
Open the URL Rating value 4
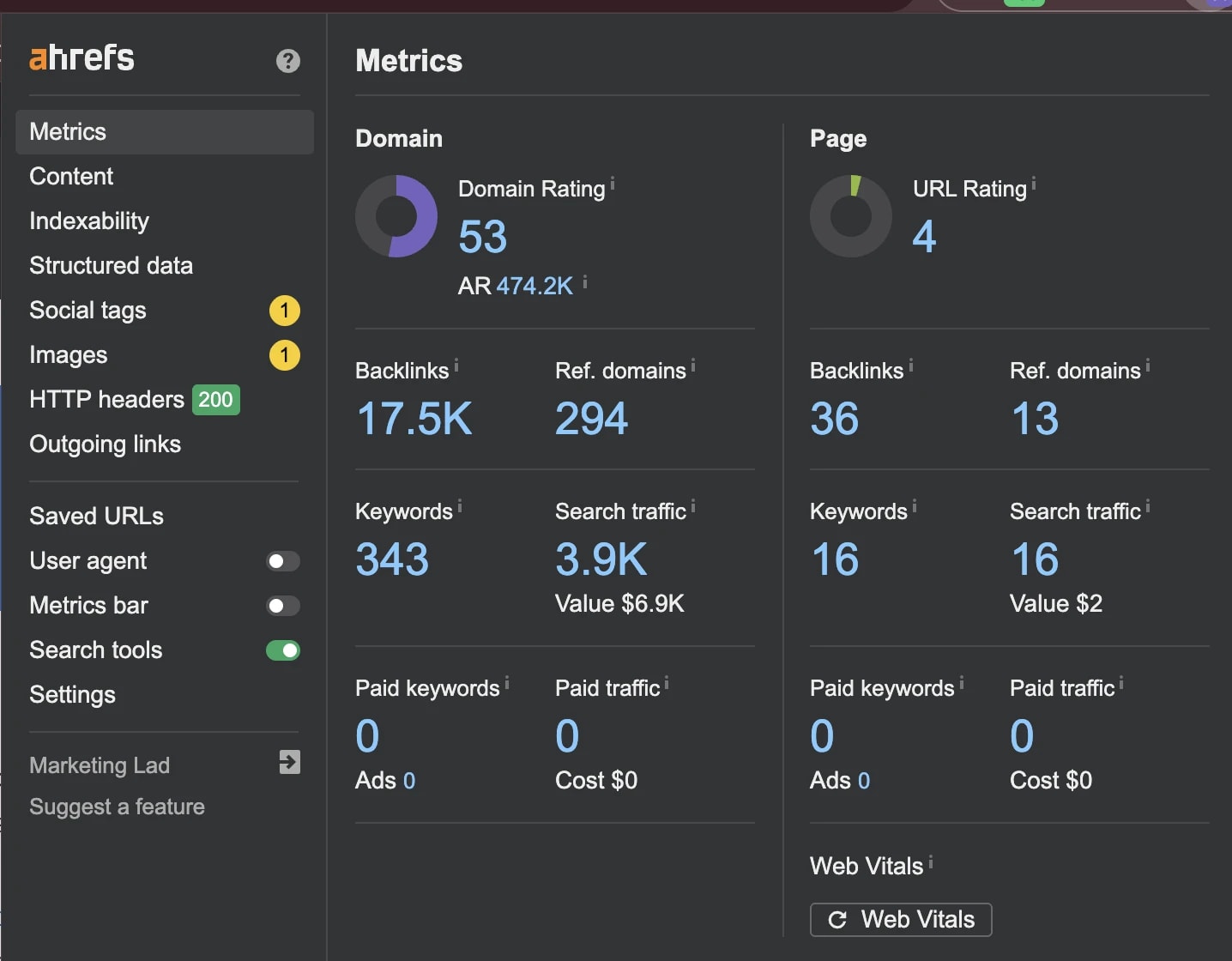tap(924, 237)
